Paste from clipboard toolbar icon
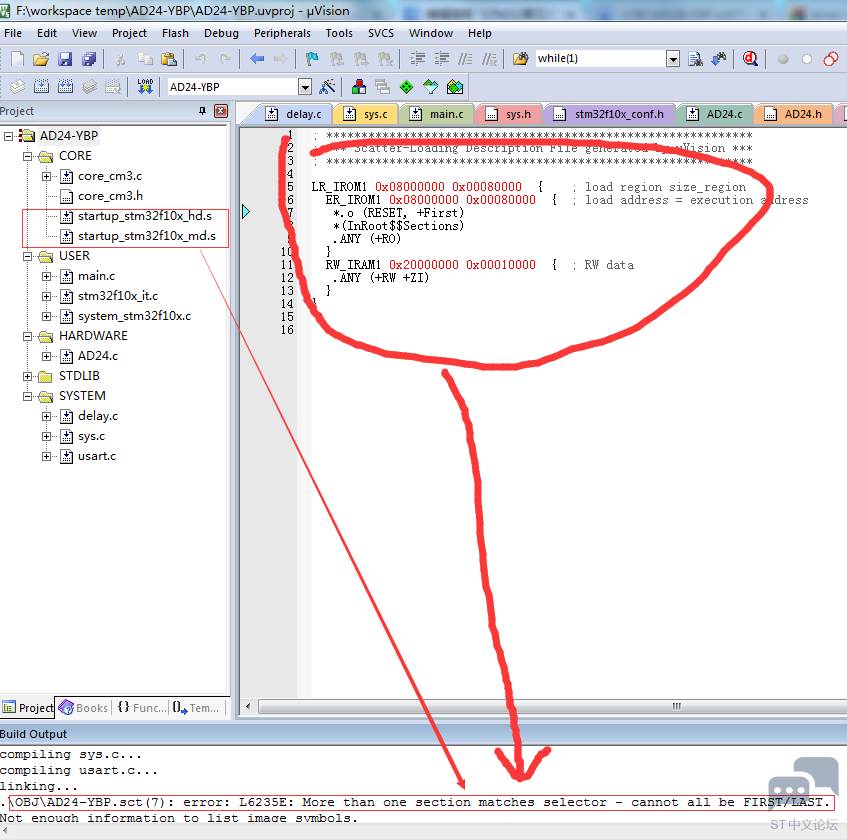 pyautogui.click(x=169, y=59)
